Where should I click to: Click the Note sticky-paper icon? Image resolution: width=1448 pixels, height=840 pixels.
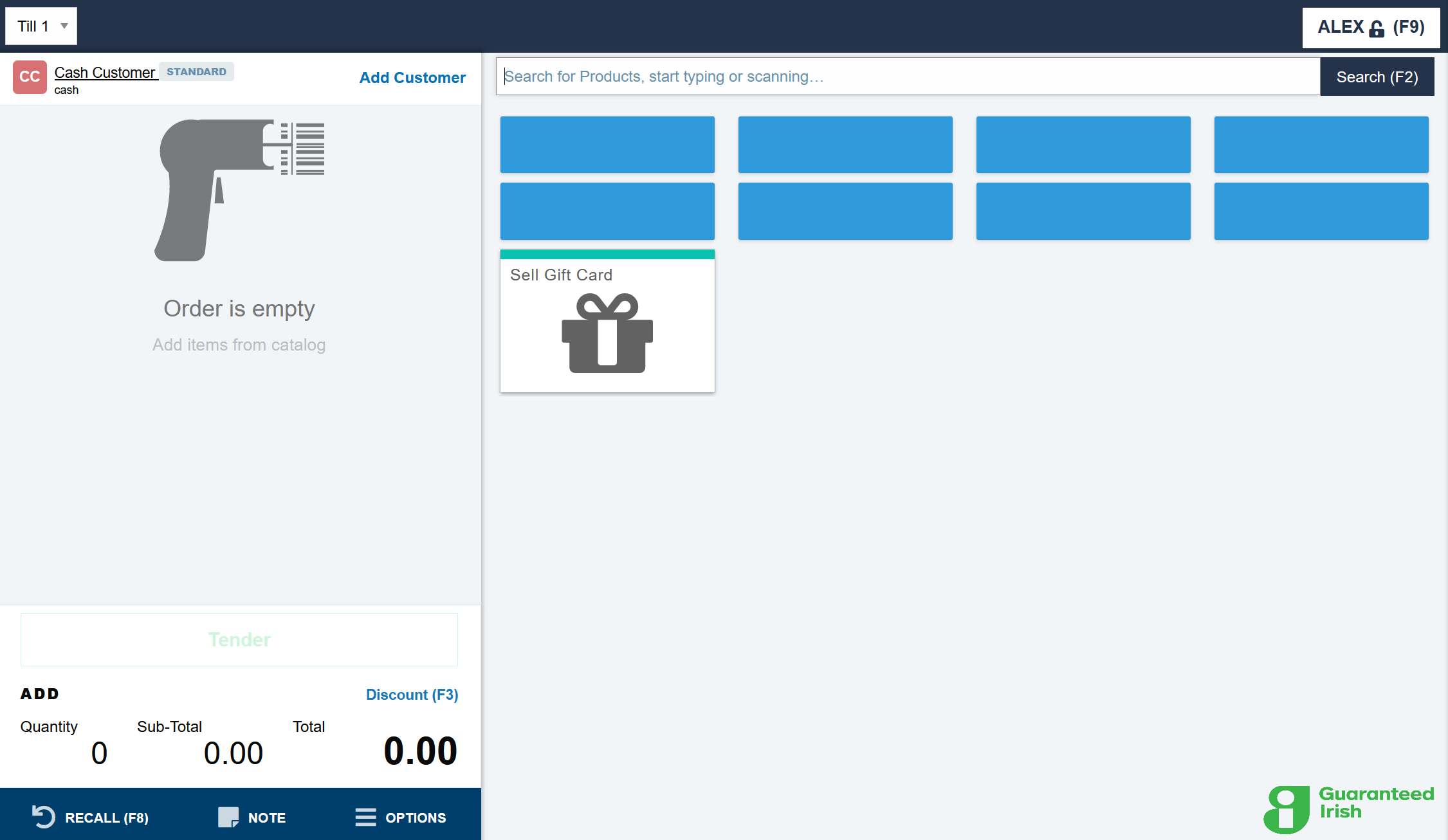[x=228, y=817]
